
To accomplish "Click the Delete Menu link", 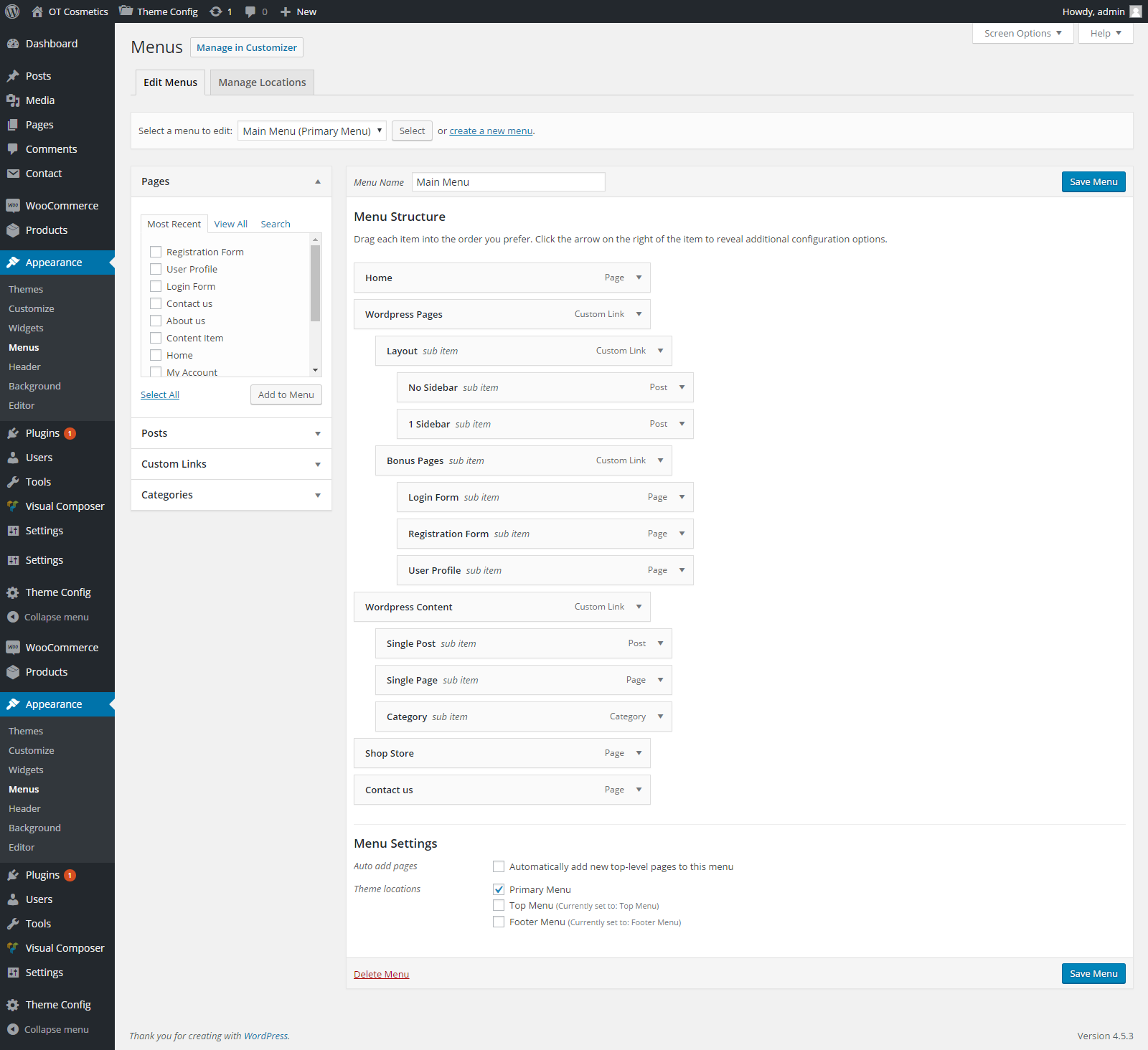I will [381, 974].
